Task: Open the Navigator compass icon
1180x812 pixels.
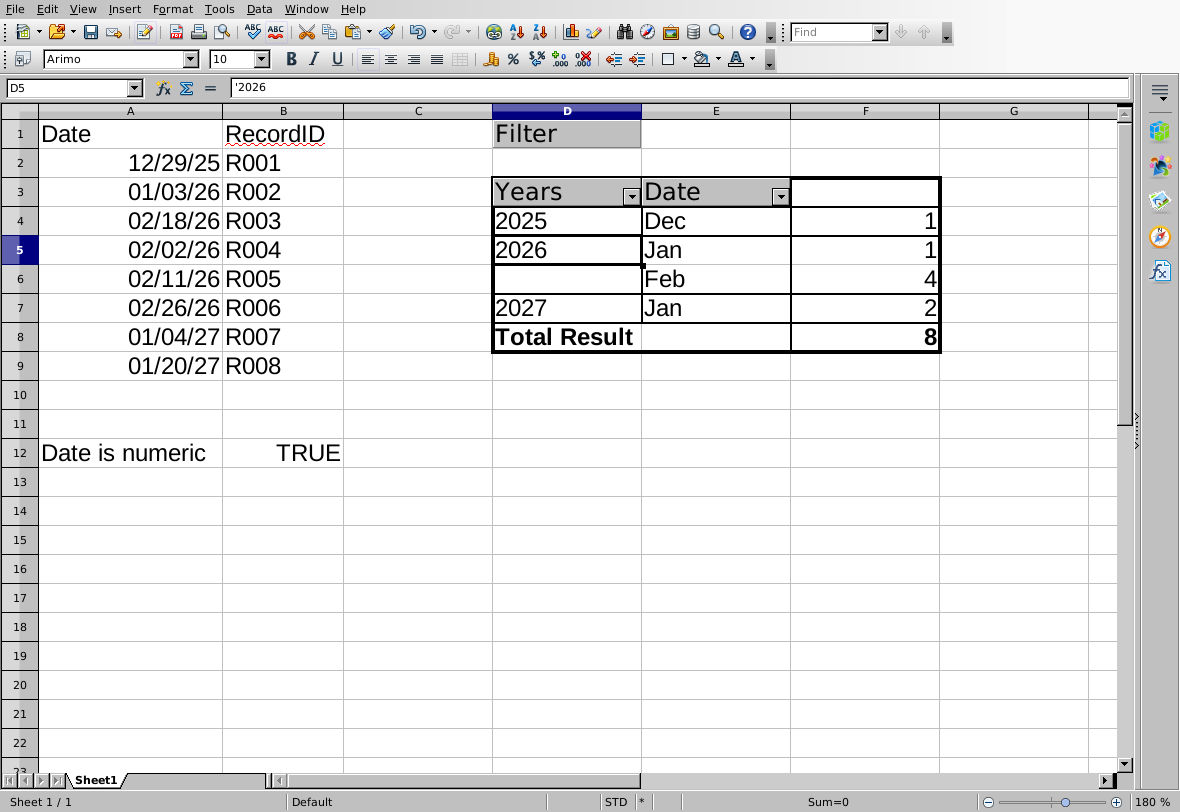Action: (x=647, y=32)
